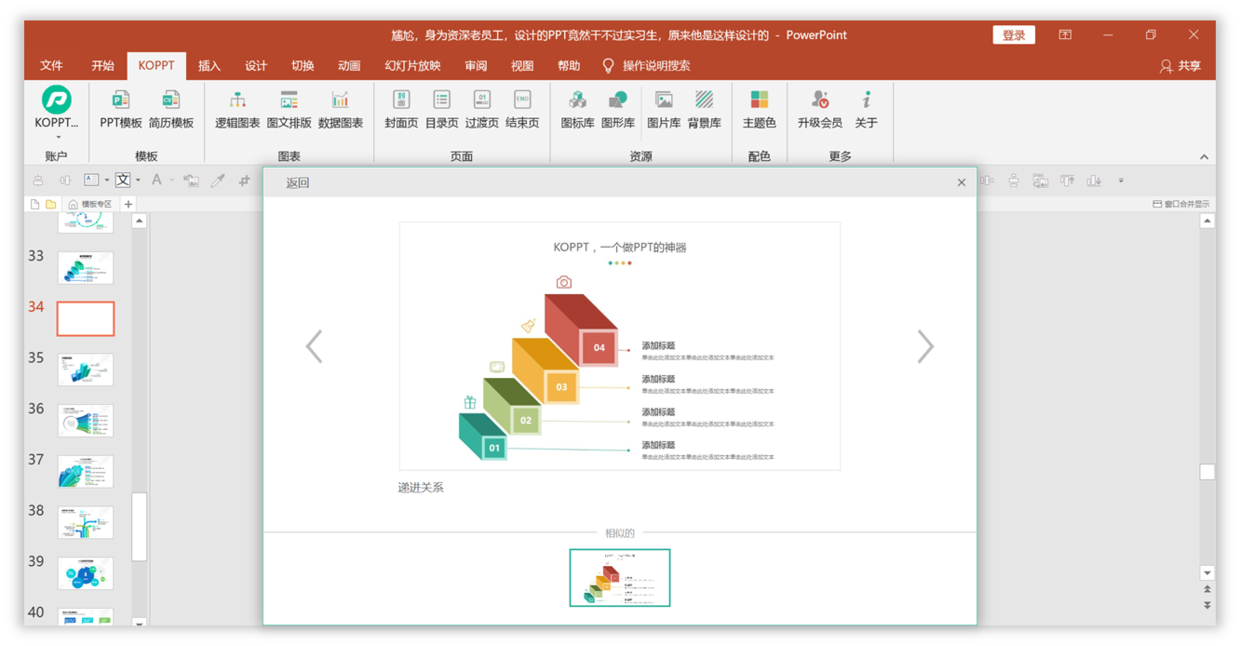Switch to the 动画 tab
This screenshot has height=646, width=1240.
(349, 66)
